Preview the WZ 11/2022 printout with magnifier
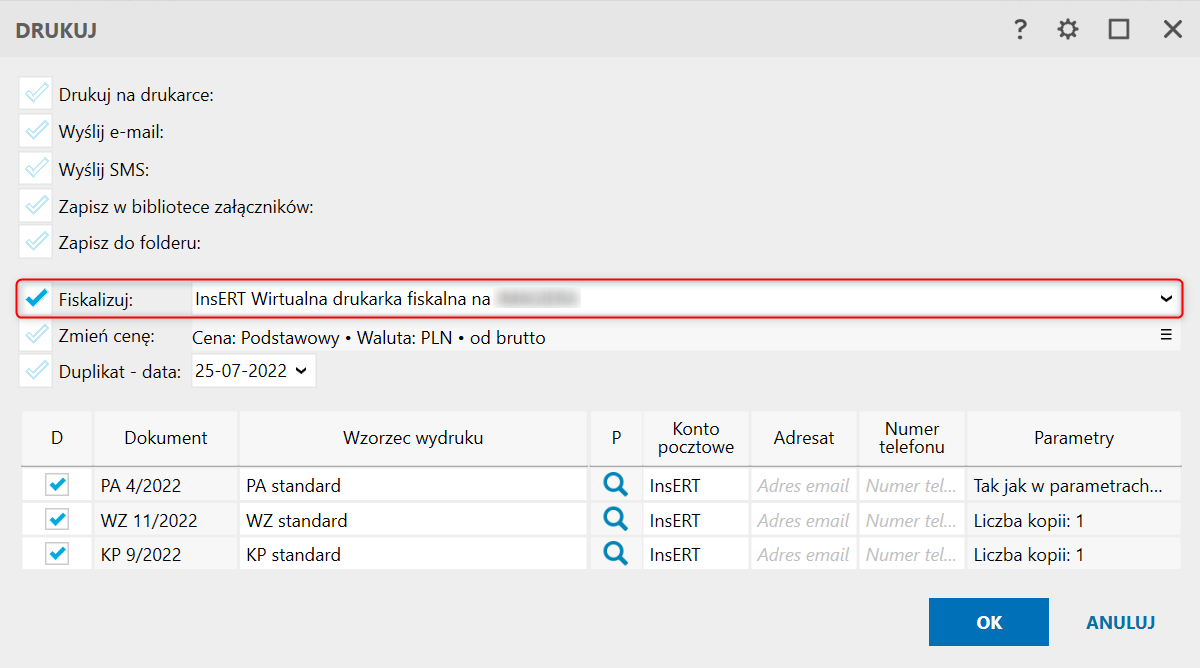Image resolution: width=1200 pixels, height=668 pixels. [615, 520]
